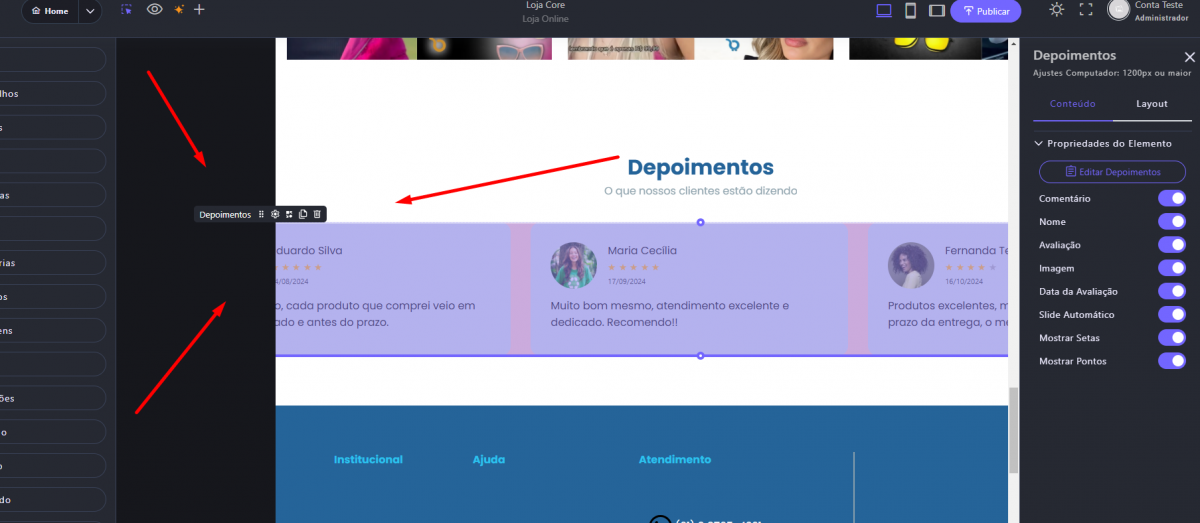Switch to the Layout tab
This screenshot has height=523, width=1200.
click(x=1151, y=104)
